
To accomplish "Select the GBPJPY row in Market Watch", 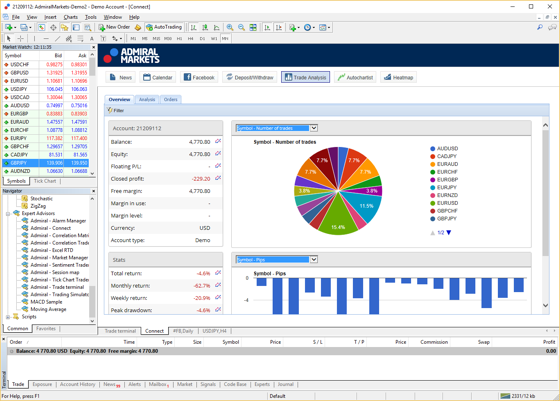I will [45, 163].
